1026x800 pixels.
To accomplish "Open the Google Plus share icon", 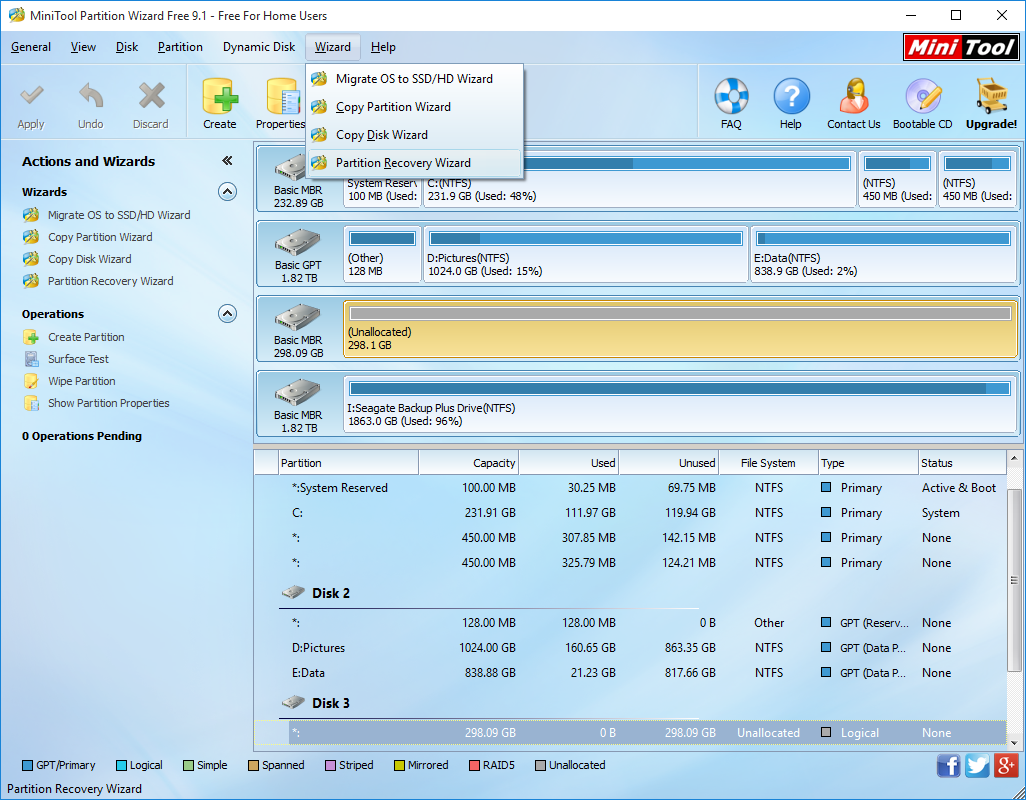I will pos(1006,765).
